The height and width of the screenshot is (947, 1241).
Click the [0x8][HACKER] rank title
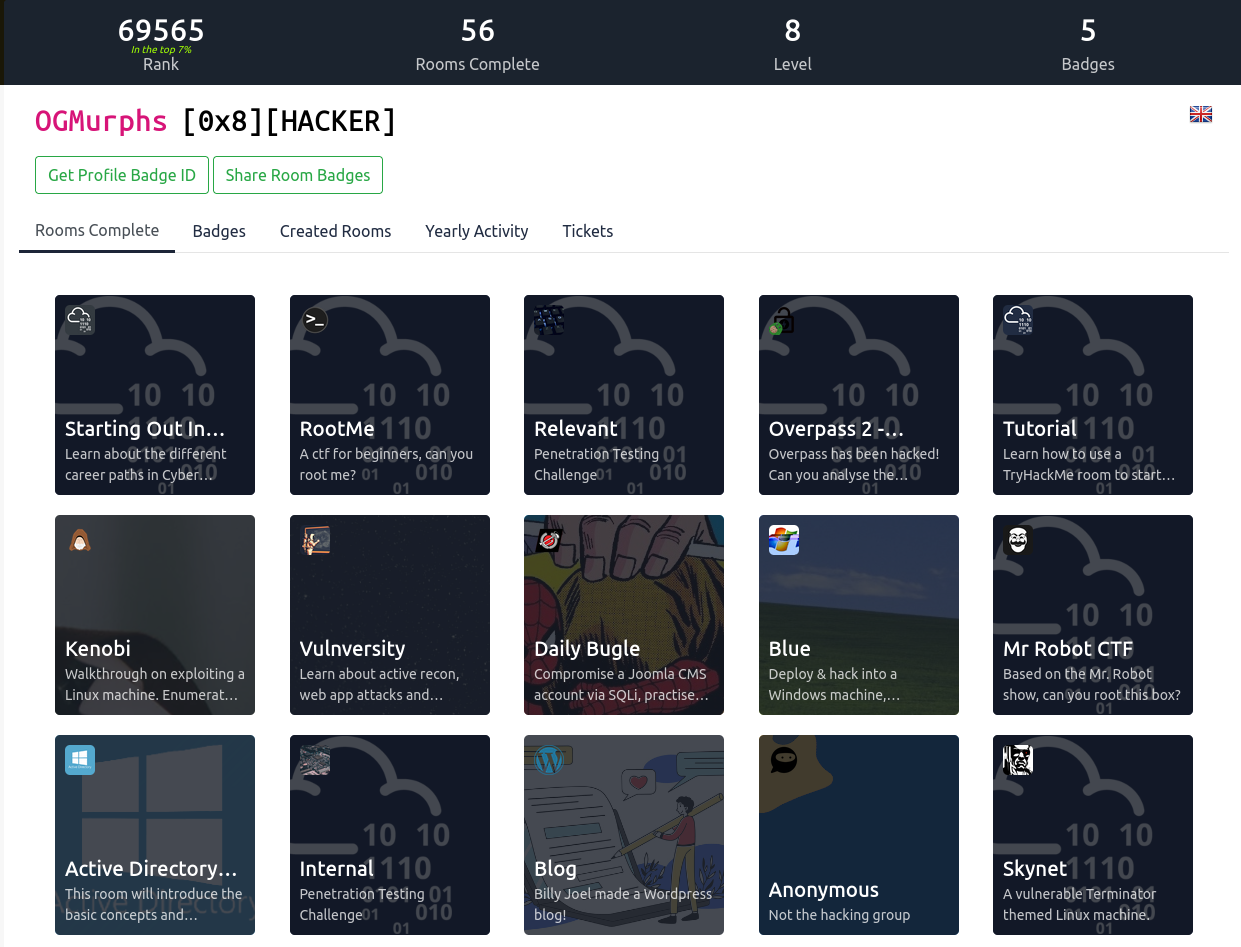tap(289, 121)
